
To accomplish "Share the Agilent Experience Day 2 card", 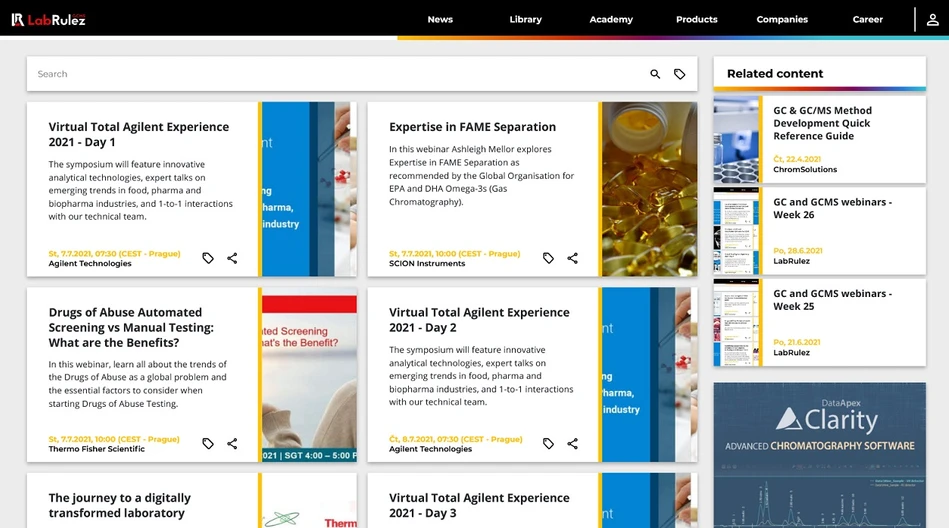I will (573, 443).
